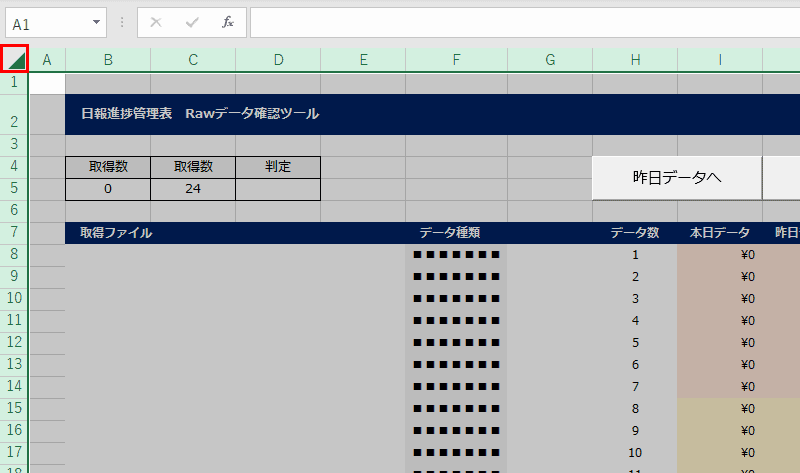Viewport: 800px width, 473px height.
Task: Click the Insert Function fx icon
Action: coord(227,22)
